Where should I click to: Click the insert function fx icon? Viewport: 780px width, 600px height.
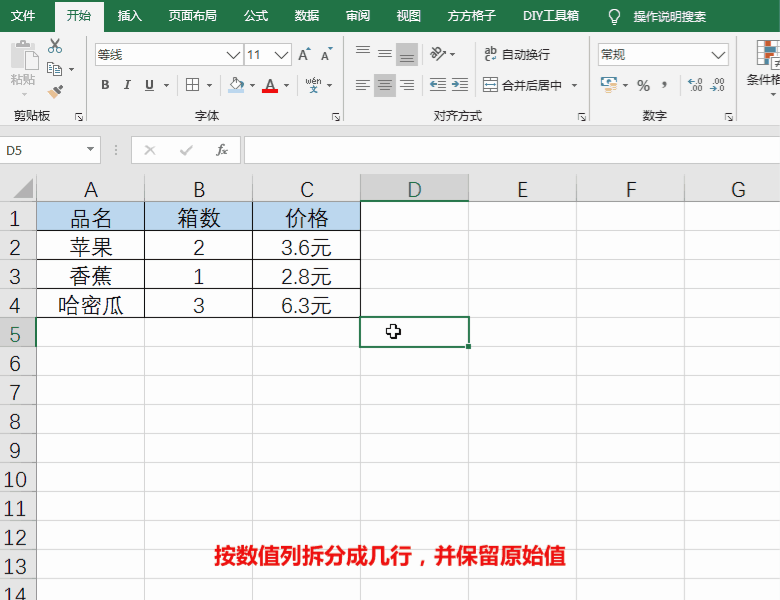(x=222, y=150)
